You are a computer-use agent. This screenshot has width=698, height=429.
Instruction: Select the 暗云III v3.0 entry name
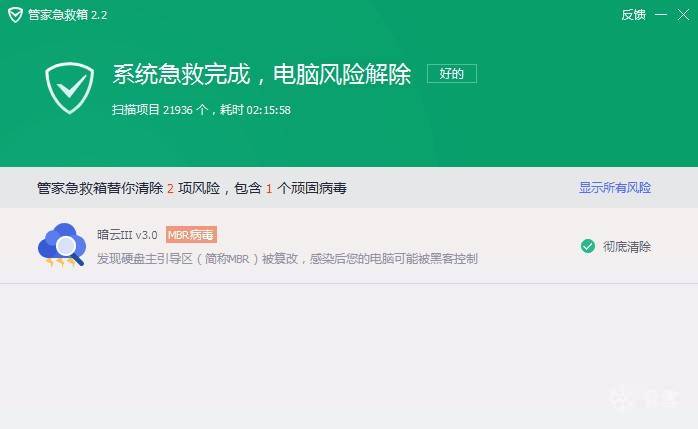(127, 235)
